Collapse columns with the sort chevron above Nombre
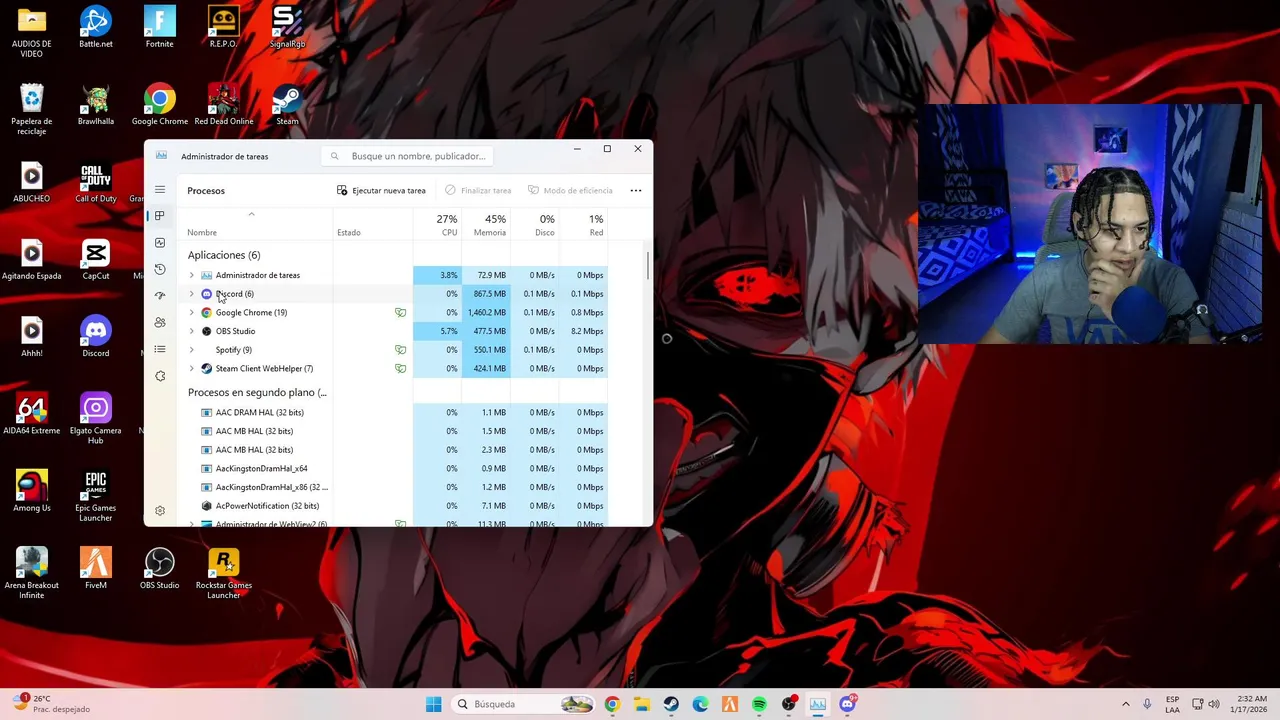 click(x=251, y=214)
